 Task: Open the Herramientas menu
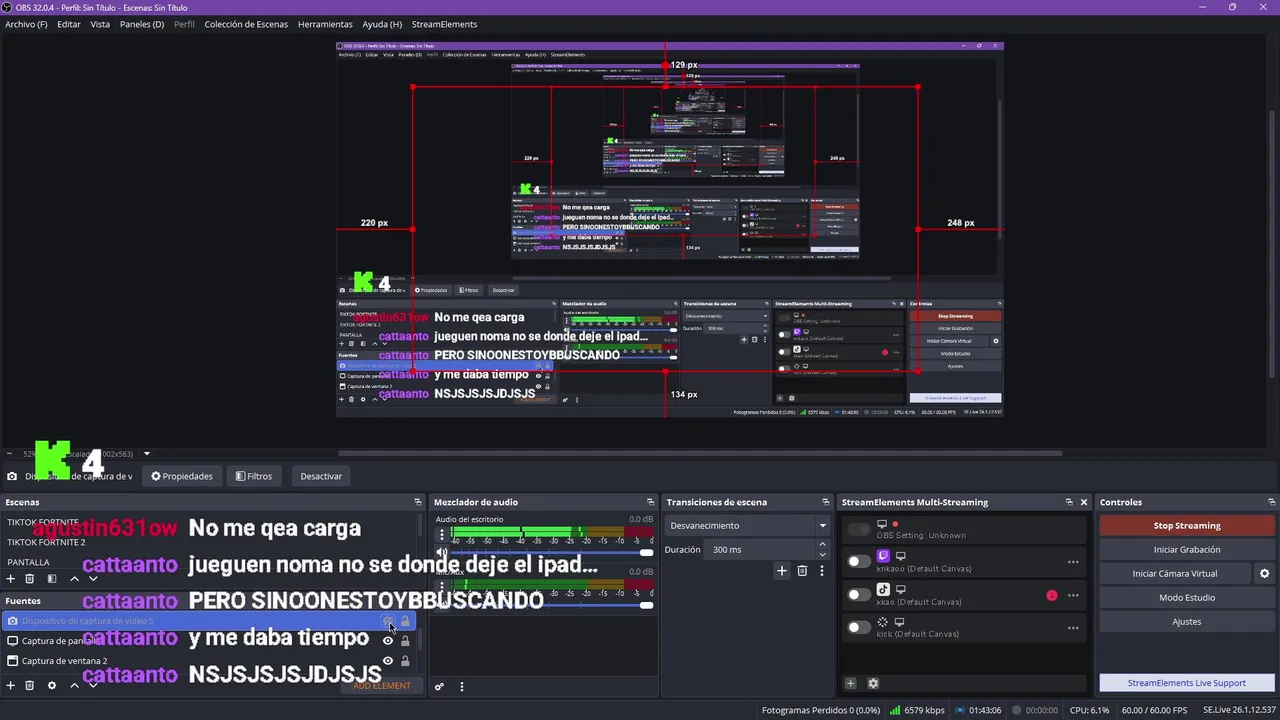tap(325, 24)
